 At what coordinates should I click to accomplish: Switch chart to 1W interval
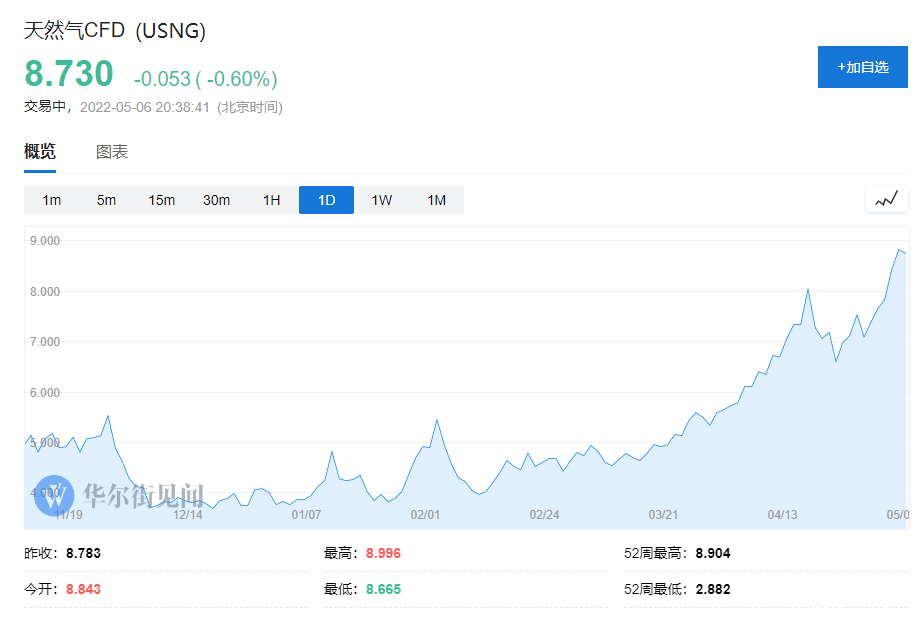[x=382, y=200]
